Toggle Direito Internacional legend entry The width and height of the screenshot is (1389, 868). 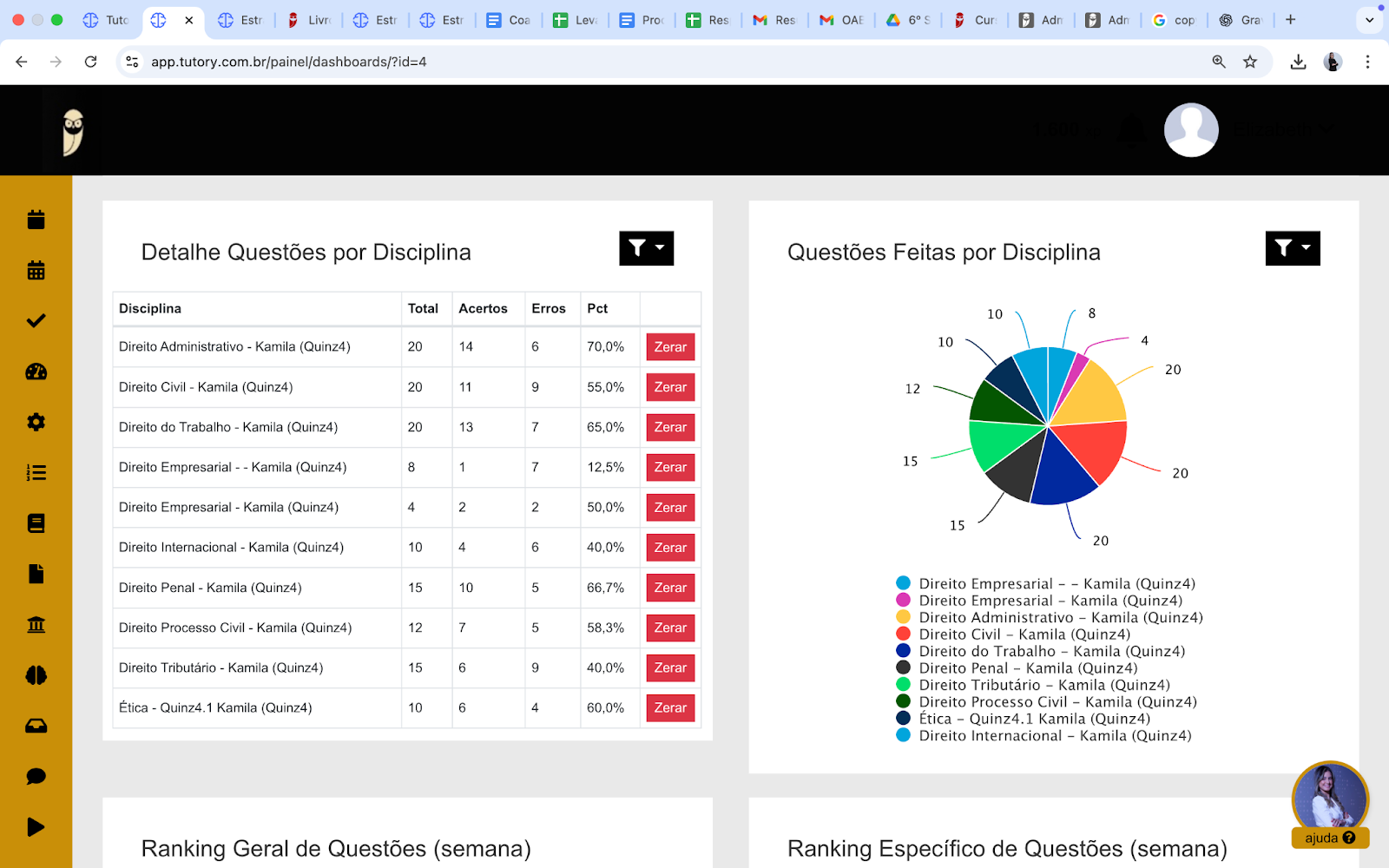[x=1044, y=735]
